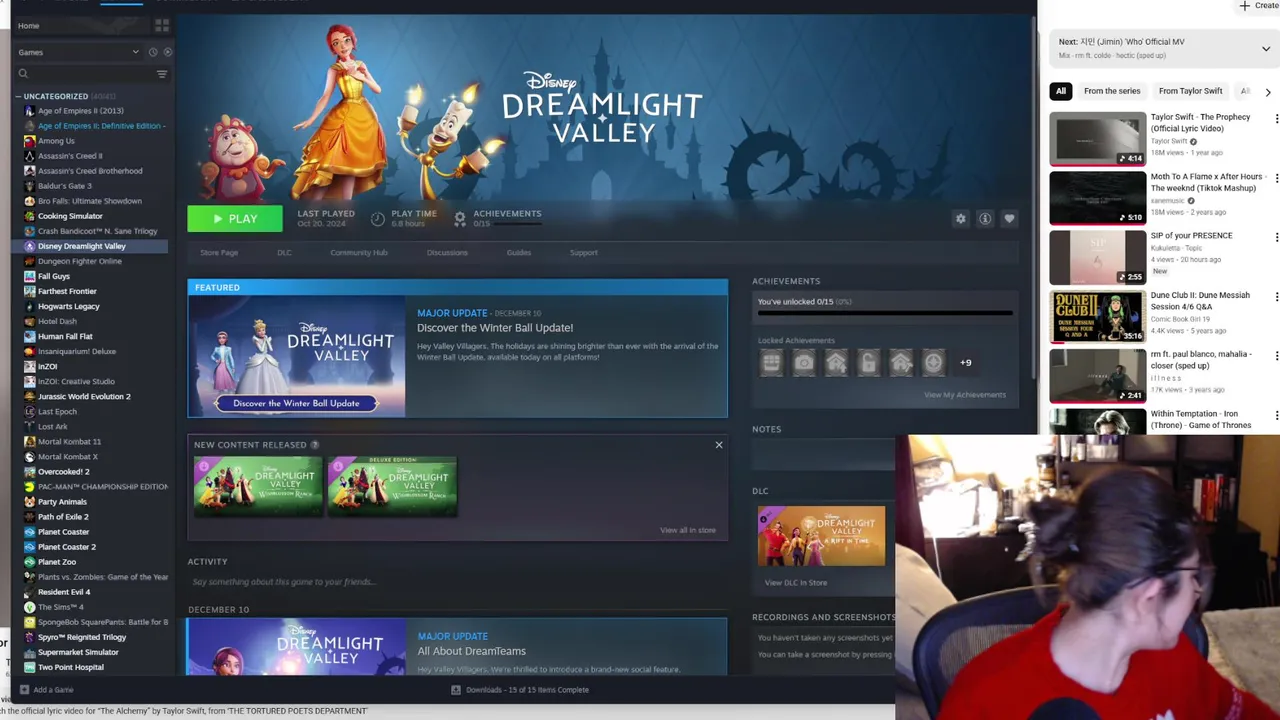Click the Supermarket Simulator game icon
The height and width of the screenshot is (720, 1280).
(29, 652)
